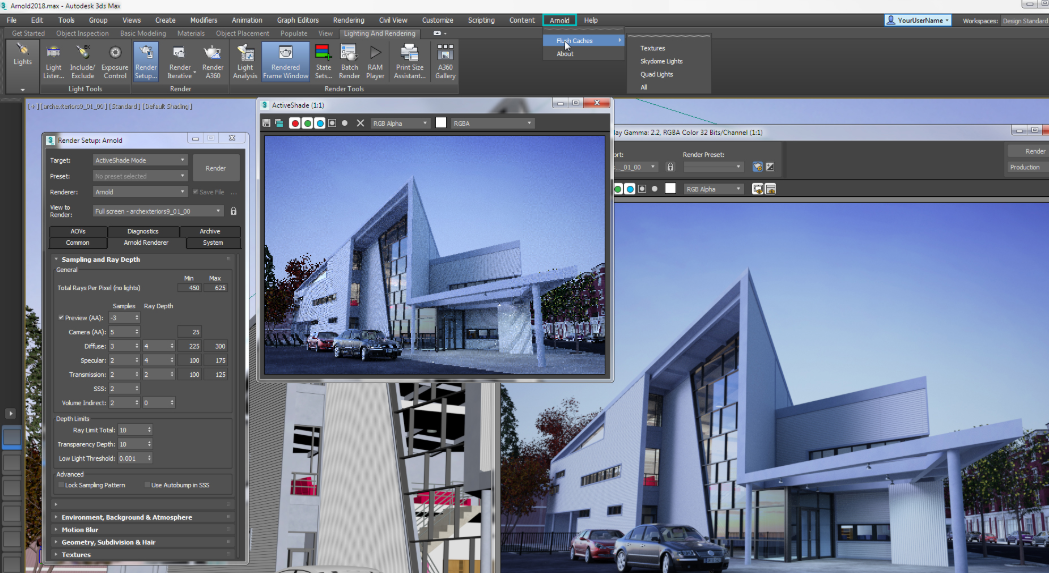Click the Render button in Render Setup
The image size is (1049, 573).
(x=215, y=168)
